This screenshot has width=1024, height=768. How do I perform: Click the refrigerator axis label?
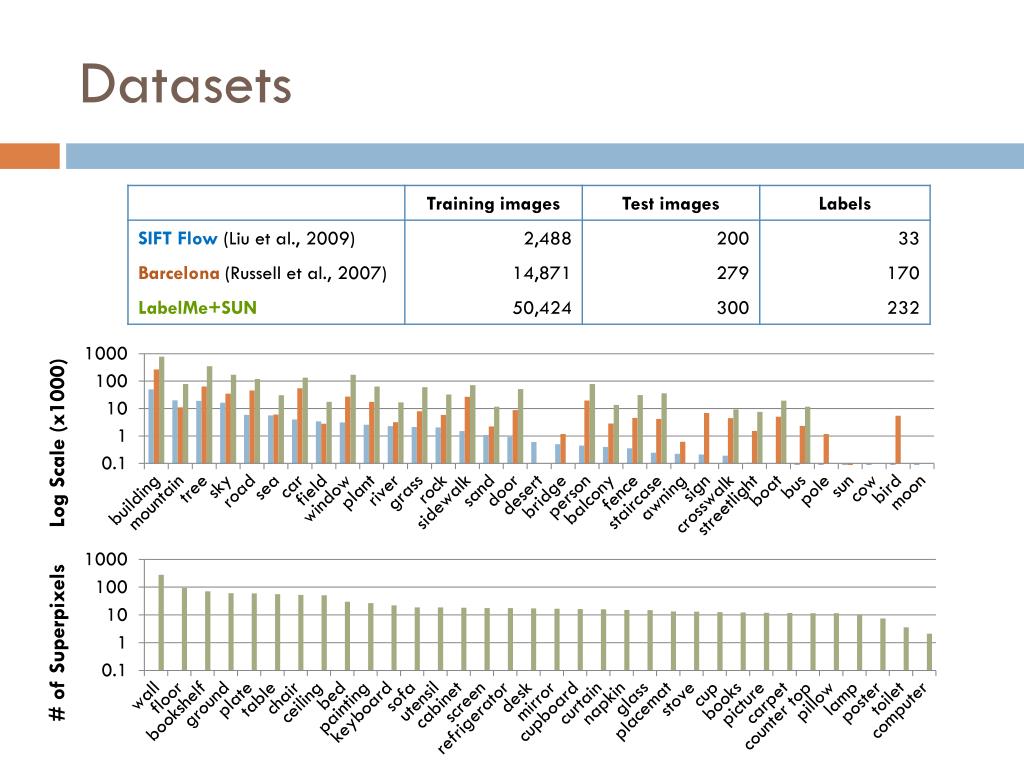point(472,718)
